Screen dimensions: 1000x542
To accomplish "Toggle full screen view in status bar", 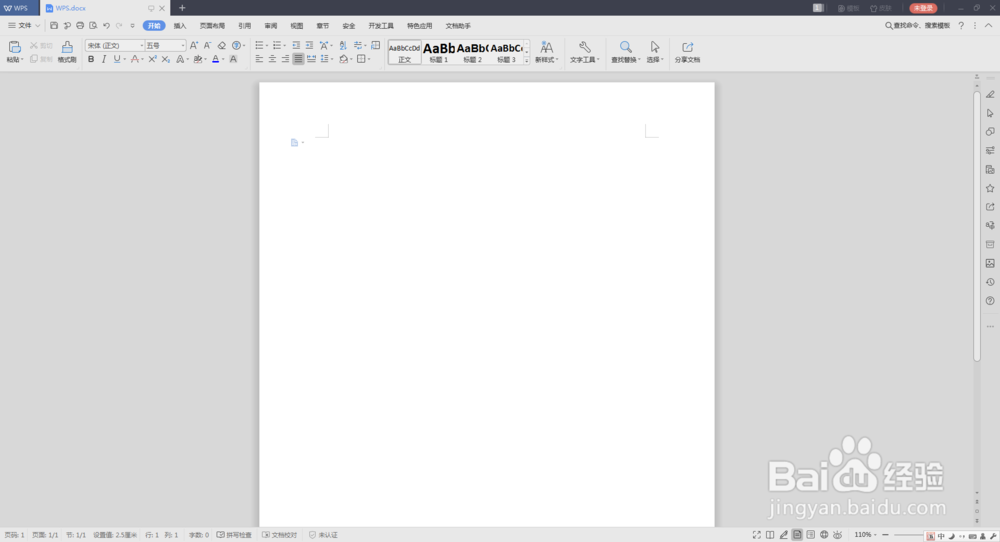I will (x=756, y=535).
